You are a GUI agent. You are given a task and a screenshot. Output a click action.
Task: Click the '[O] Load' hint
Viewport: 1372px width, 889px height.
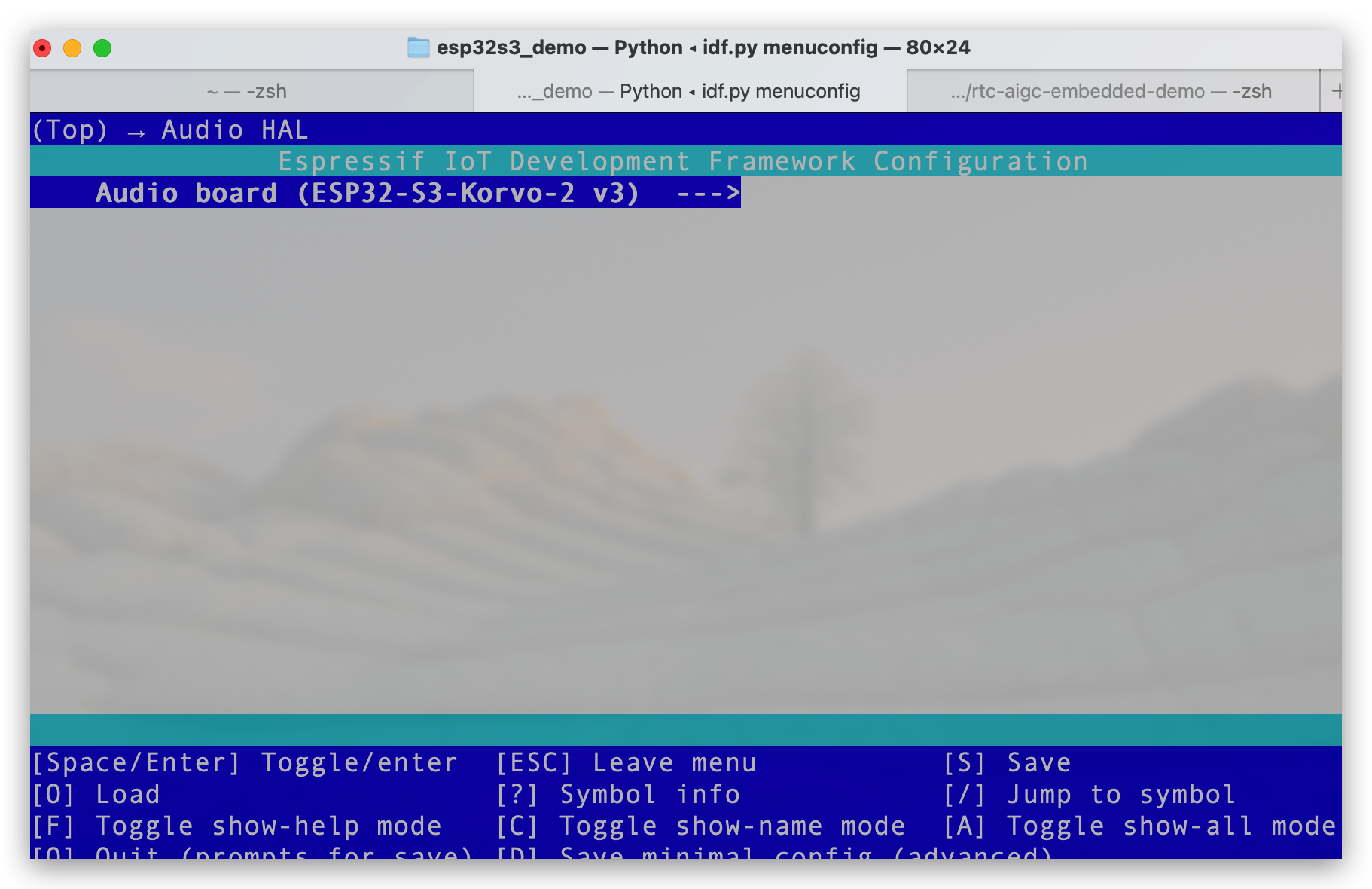coord(96,794)
